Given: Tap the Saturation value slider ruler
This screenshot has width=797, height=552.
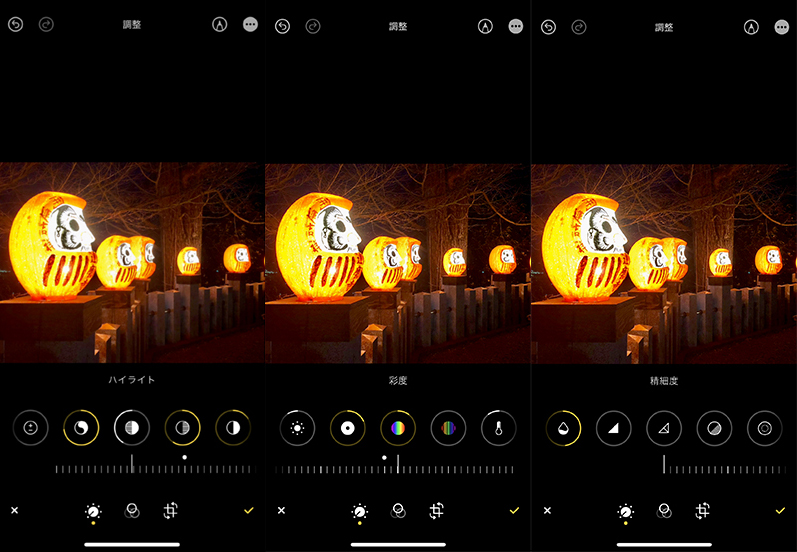Looking at the screenshot, I should [x=394, y=465].
